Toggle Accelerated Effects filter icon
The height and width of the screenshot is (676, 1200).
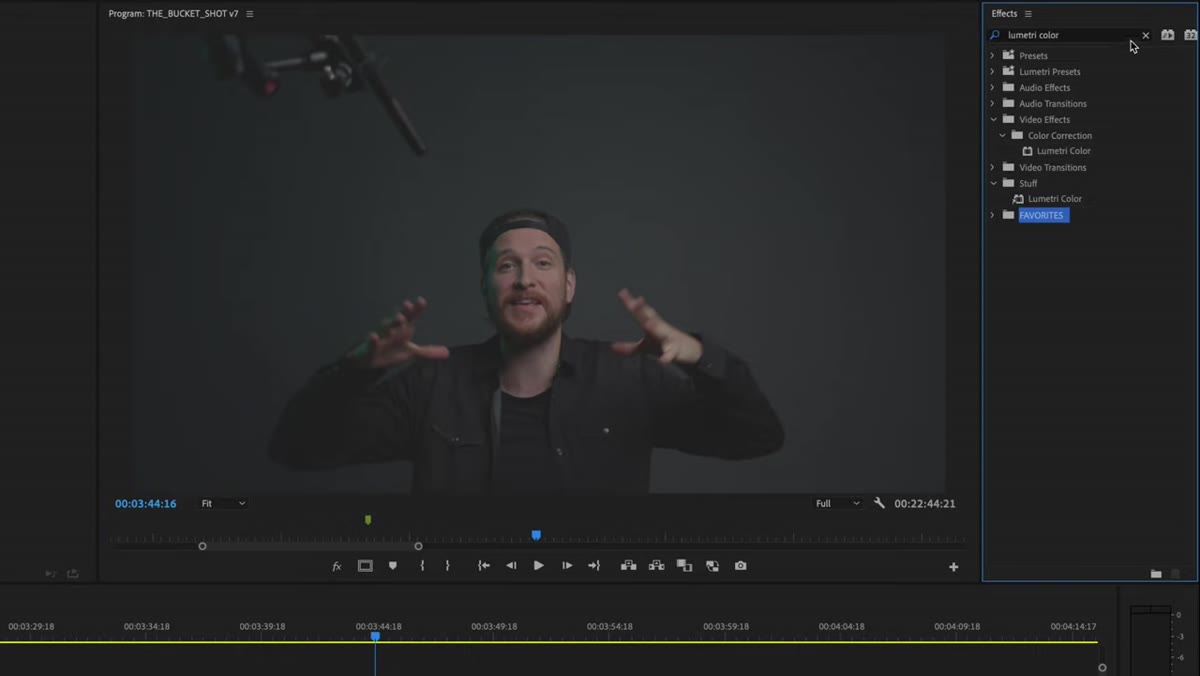pos(1167,35)
